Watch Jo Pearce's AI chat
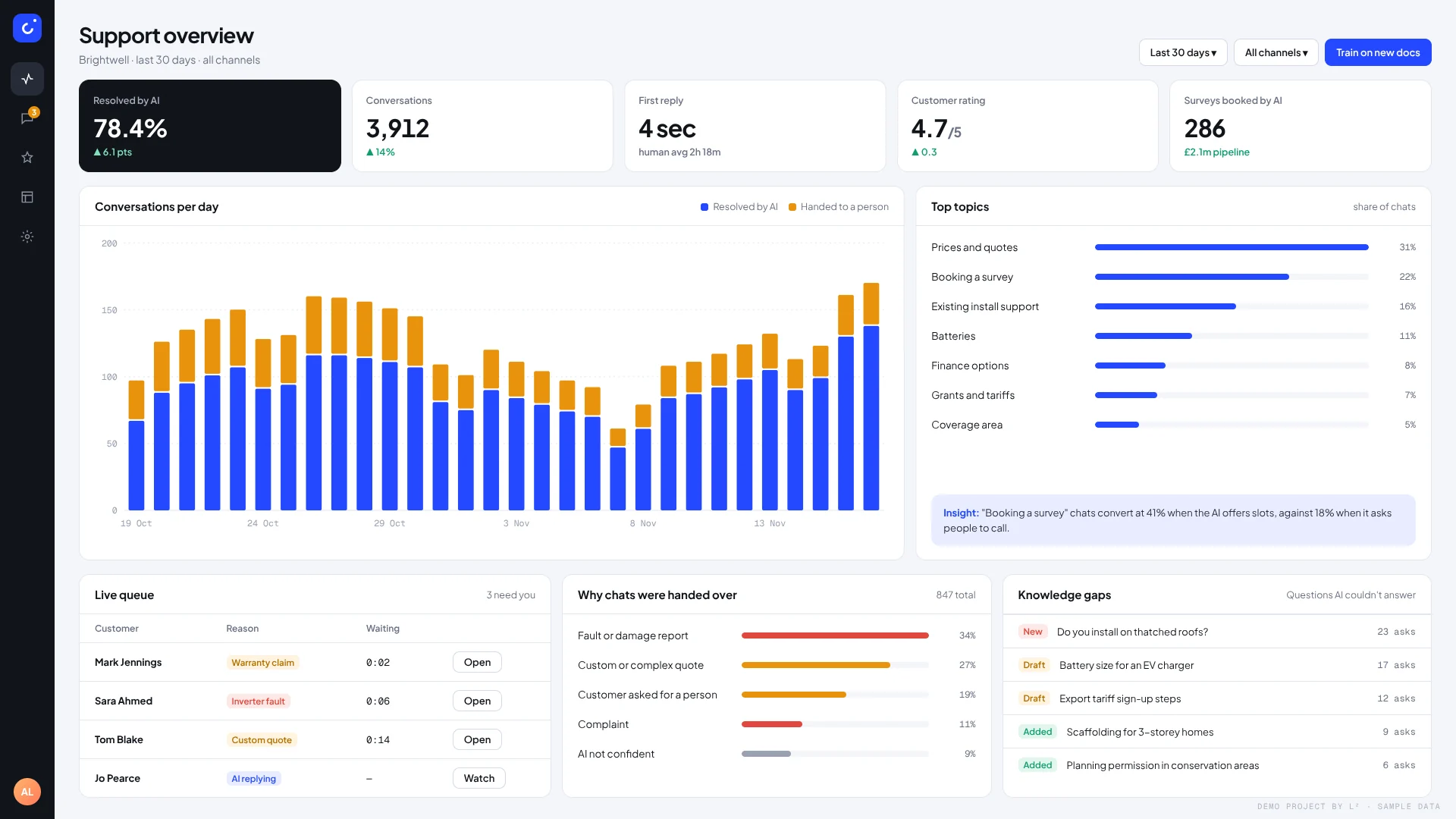 pyautogui.click(x=479, y=778)
